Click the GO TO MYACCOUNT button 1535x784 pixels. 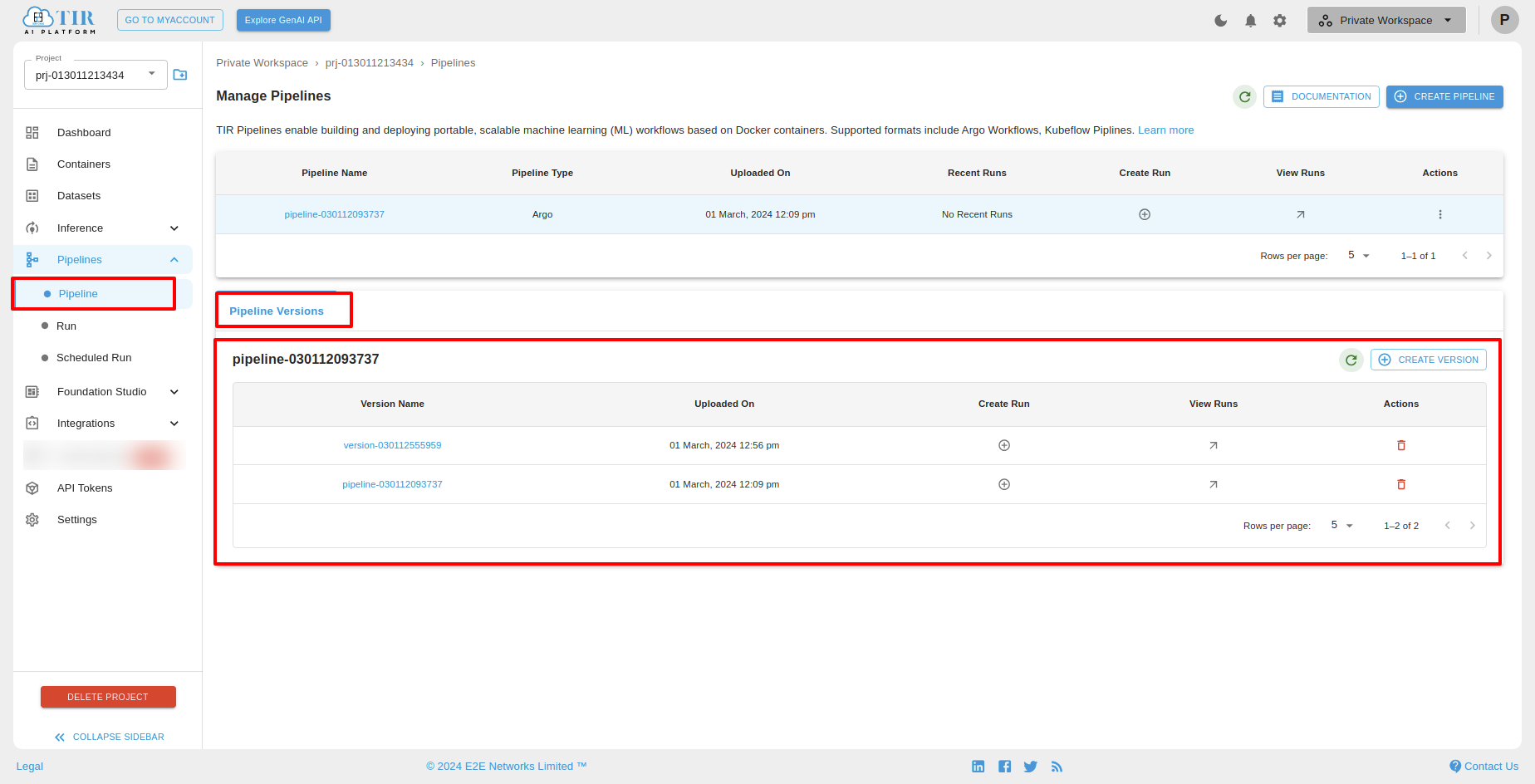(x=170, y=20)
